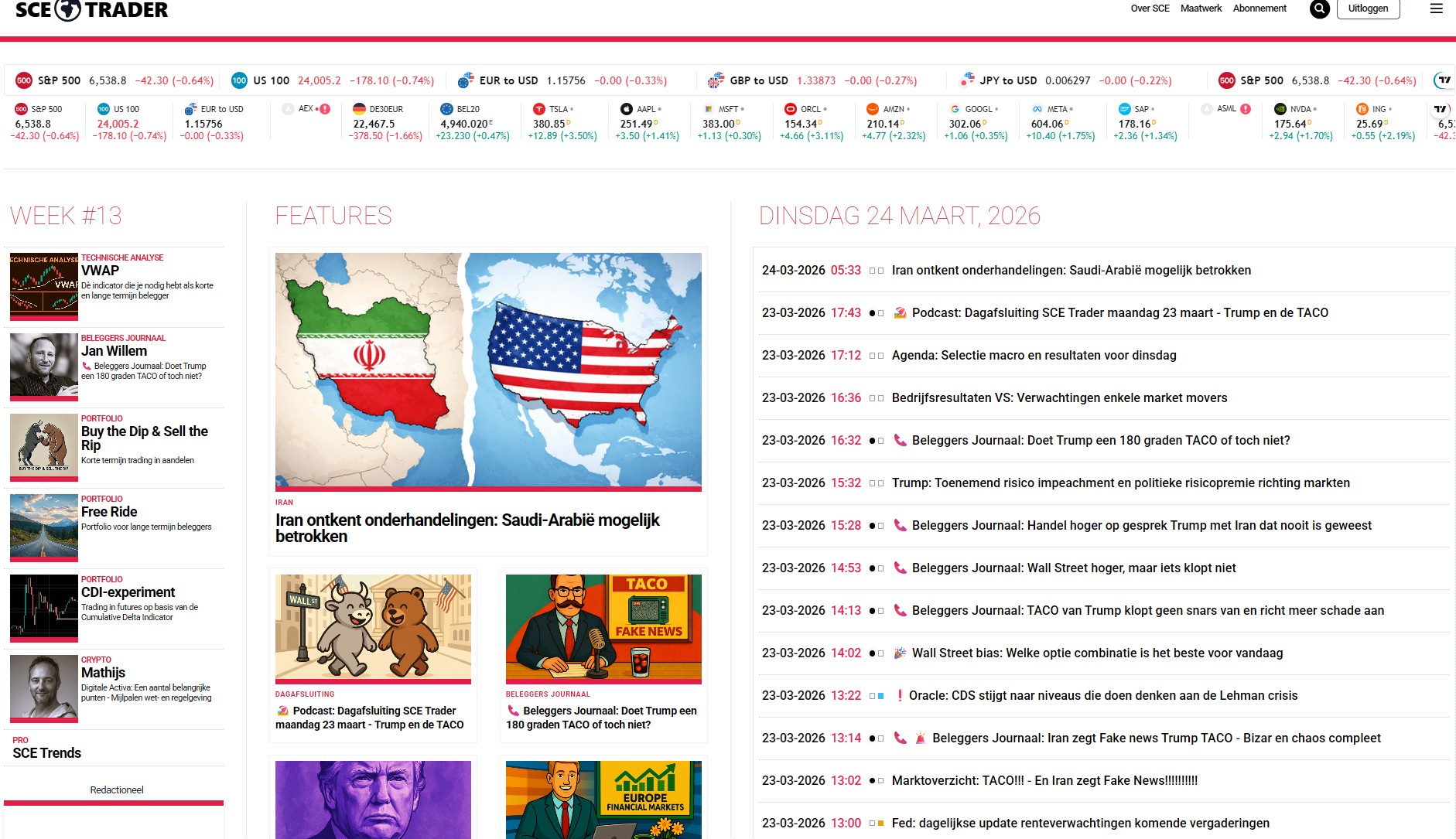The height and width of the screenshot is (839, 1456).
Task: Open the CDI-experiment portfolio title
Action: click(128, 592)
